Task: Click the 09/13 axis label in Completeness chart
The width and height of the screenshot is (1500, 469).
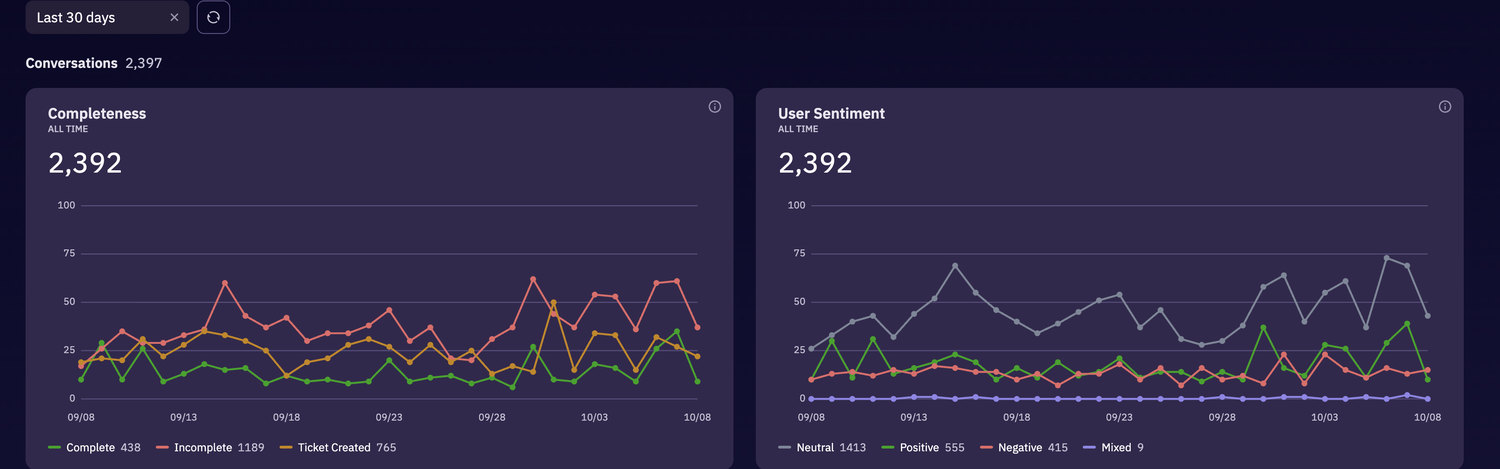Action: [183, 417]
